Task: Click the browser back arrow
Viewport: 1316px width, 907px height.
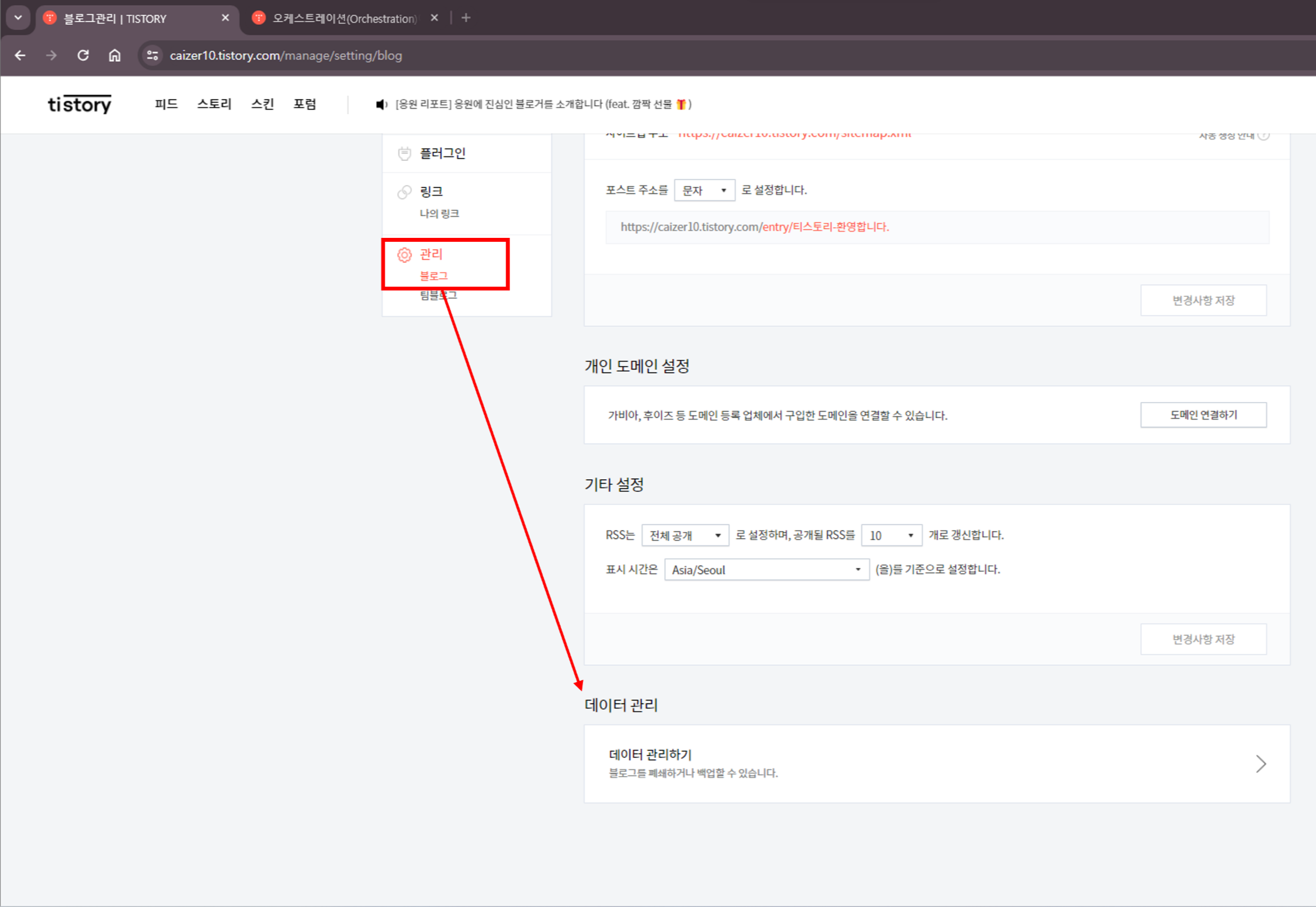Action: [20, 55]
